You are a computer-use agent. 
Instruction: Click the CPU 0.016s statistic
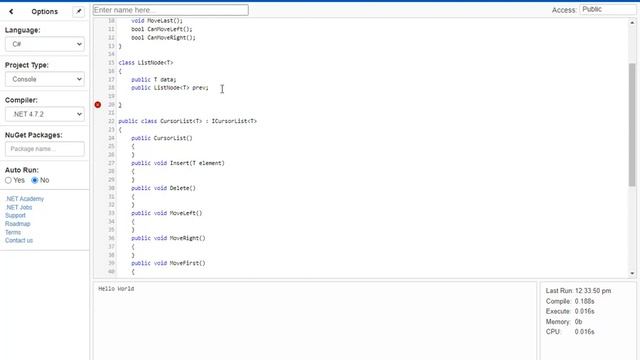(570, 332)
